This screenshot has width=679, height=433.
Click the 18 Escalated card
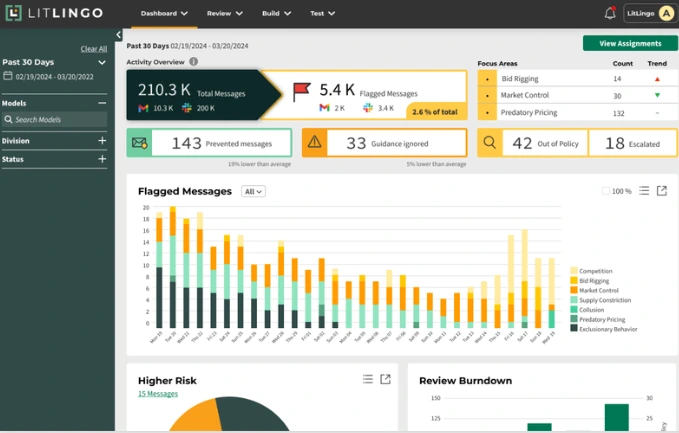pyautogui.click(x=633, y=143)
